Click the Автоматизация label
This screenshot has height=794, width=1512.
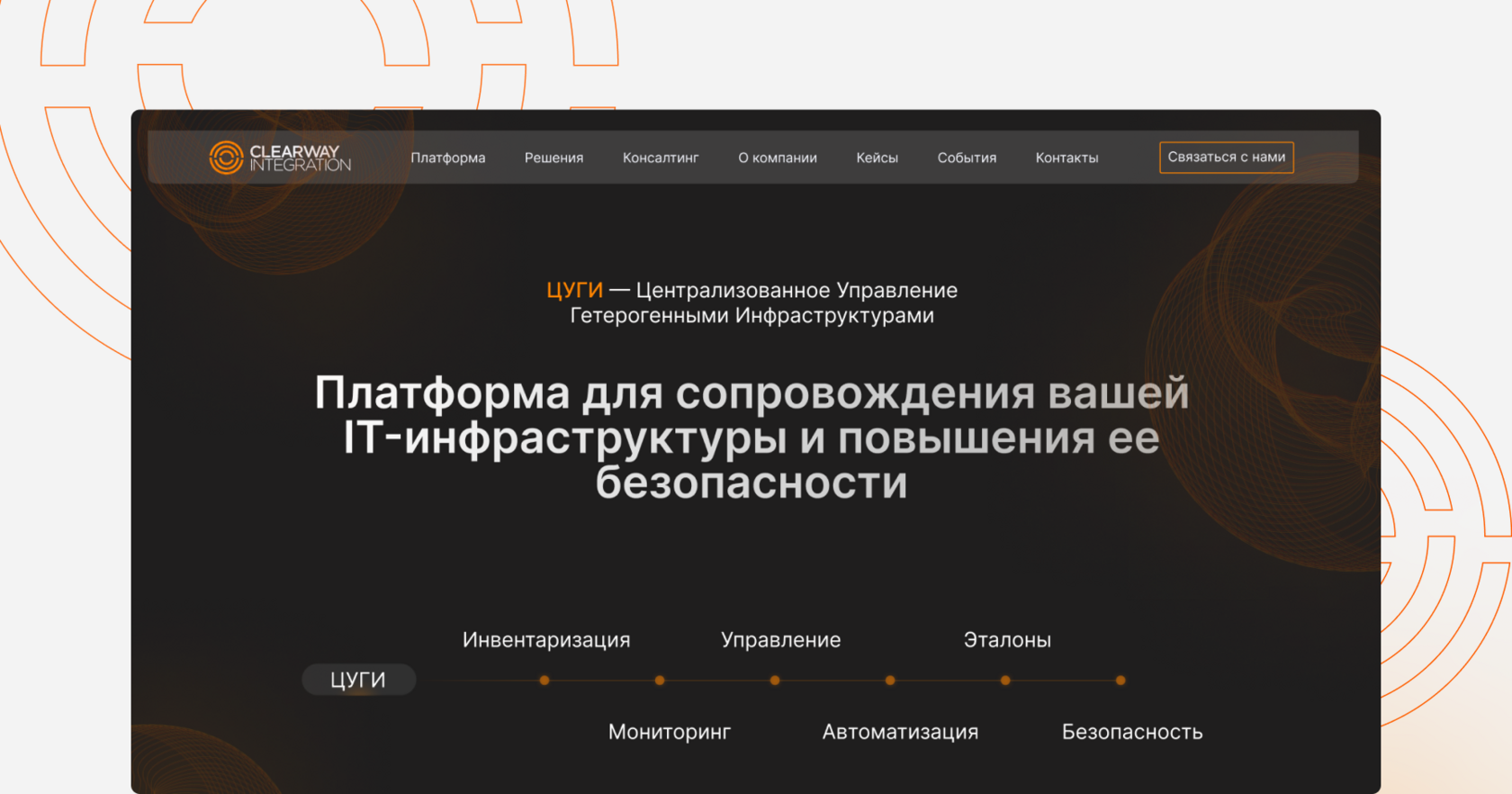[900, 732]
